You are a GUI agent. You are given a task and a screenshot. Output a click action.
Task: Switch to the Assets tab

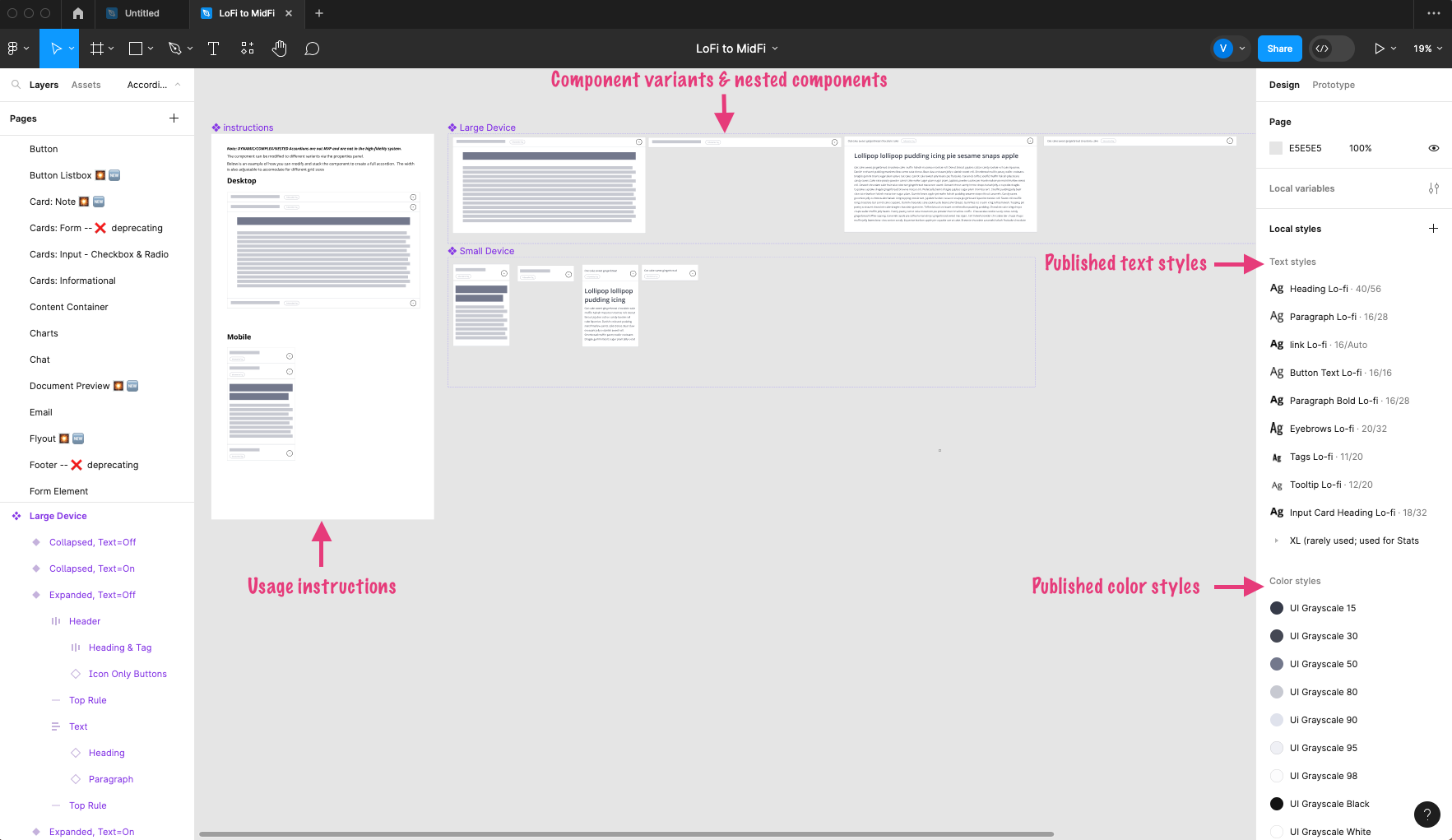click(86, 85)
